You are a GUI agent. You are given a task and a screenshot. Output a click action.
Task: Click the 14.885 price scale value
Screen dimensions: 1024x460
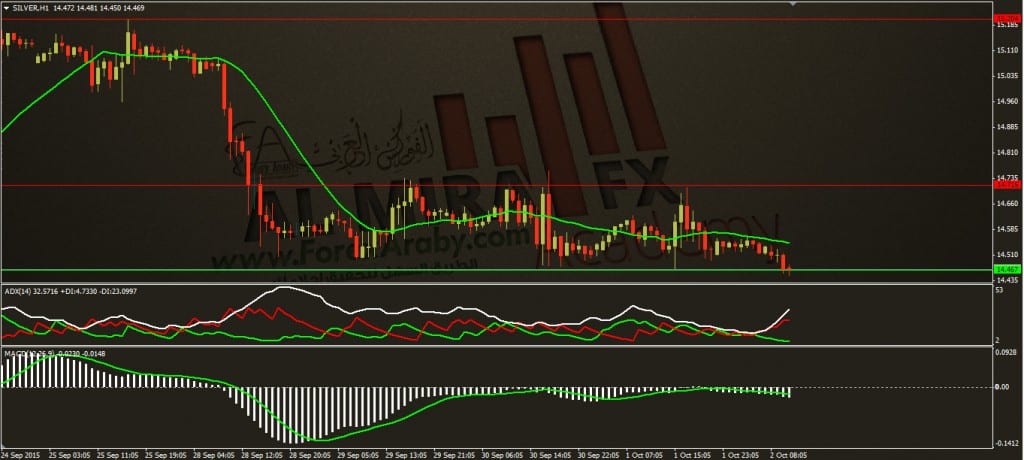(x=1008, y=127)
